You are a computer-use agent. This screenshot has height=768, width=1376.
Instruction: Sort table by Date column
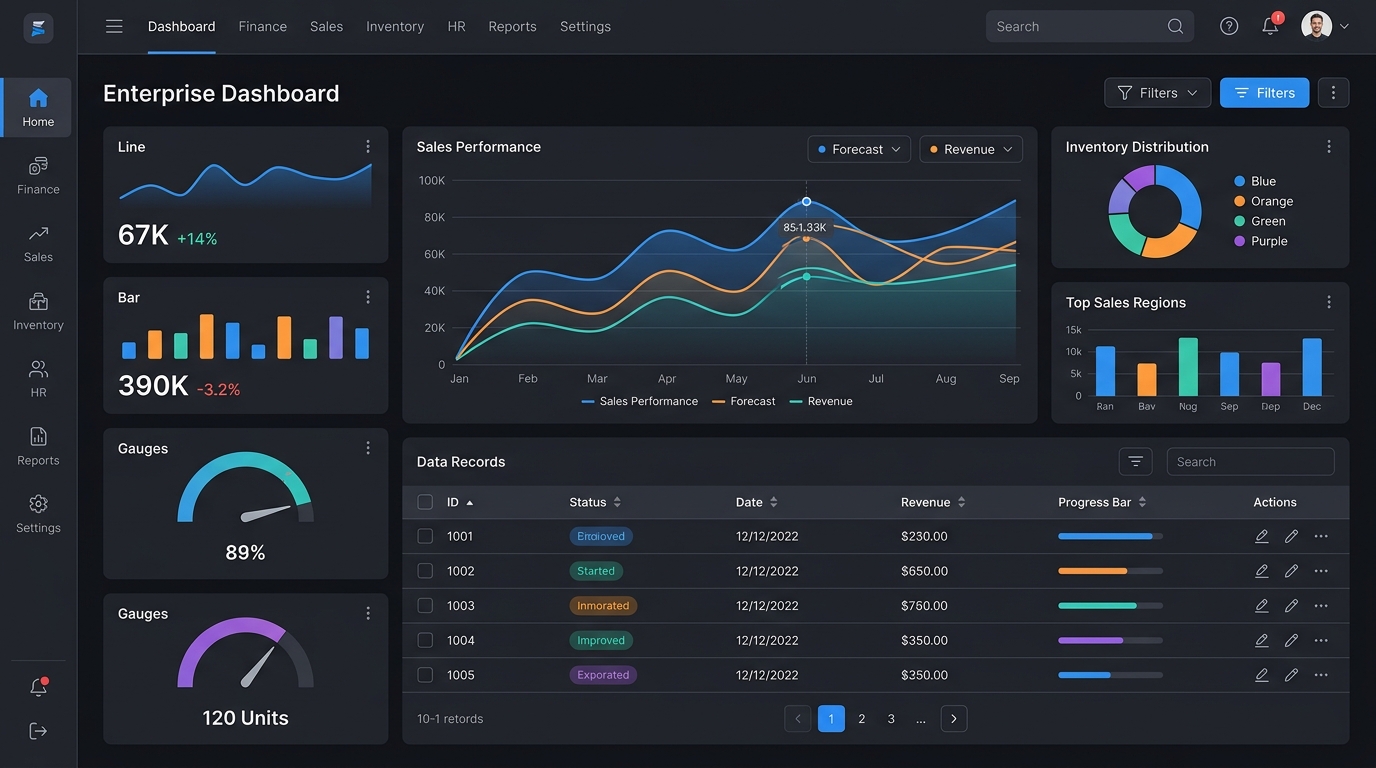coord(757,502)
